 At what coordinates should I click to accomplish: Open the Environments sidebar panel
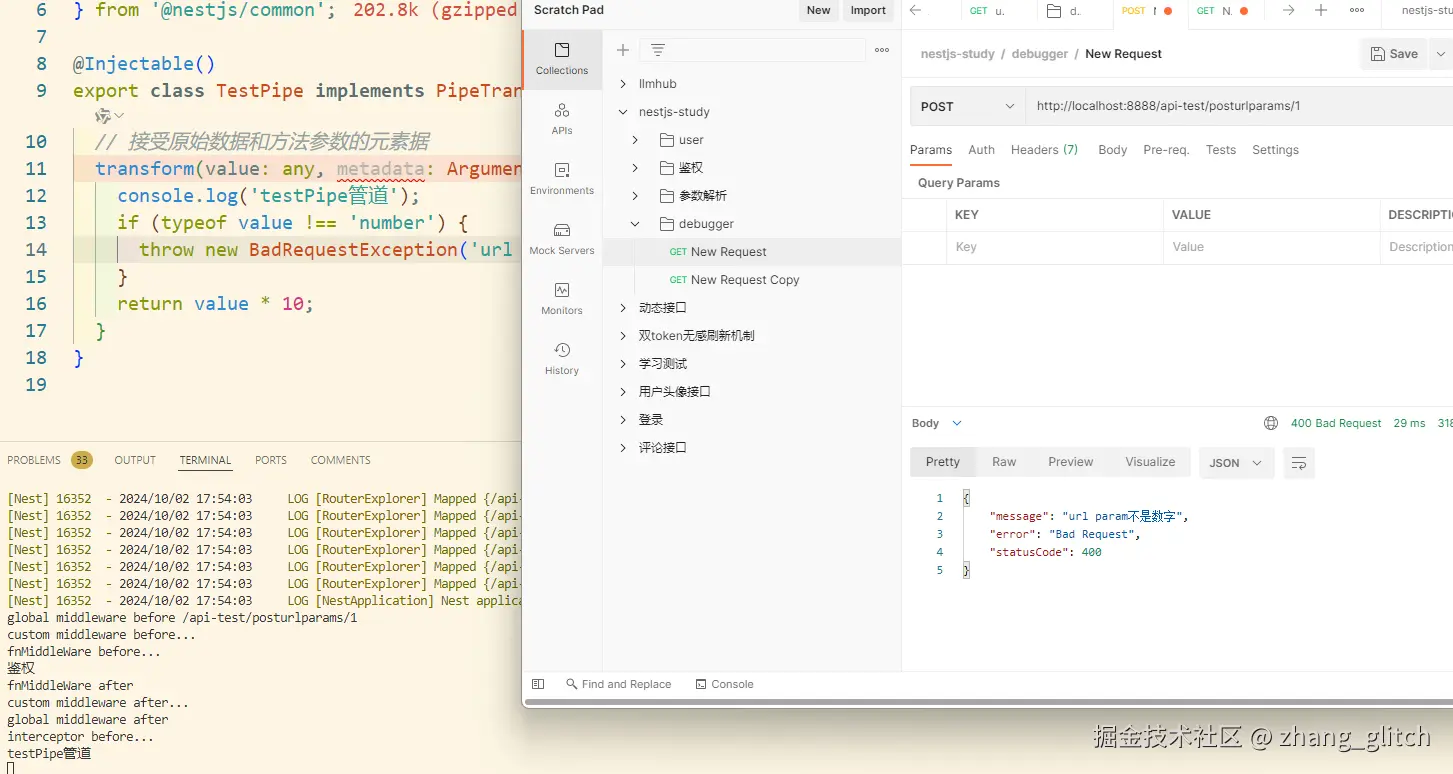(x=562, y=179)
